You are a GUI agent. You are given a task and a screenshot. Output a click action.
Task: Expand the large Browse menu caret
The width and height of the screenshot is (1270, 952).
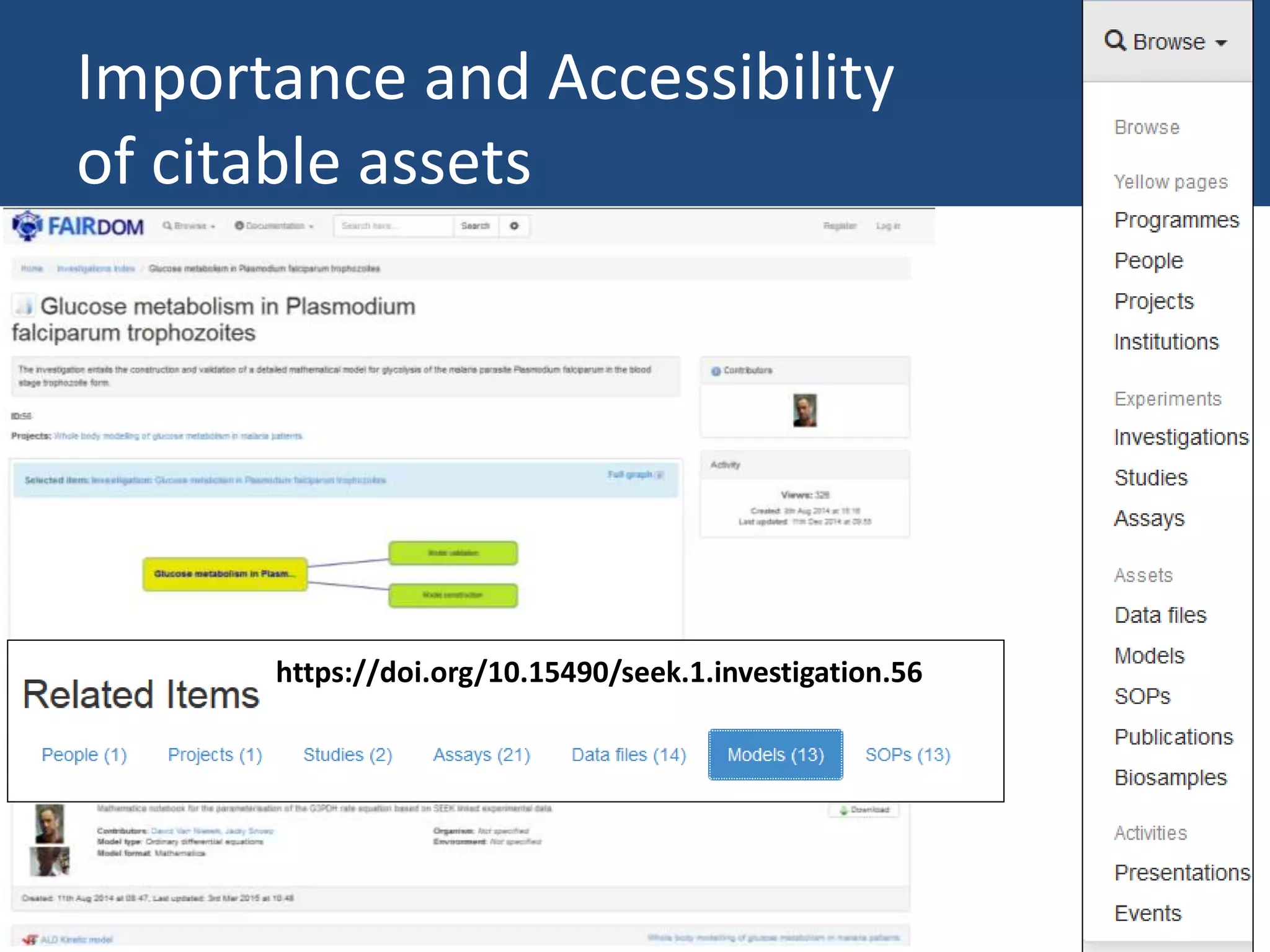point(1221,43)
